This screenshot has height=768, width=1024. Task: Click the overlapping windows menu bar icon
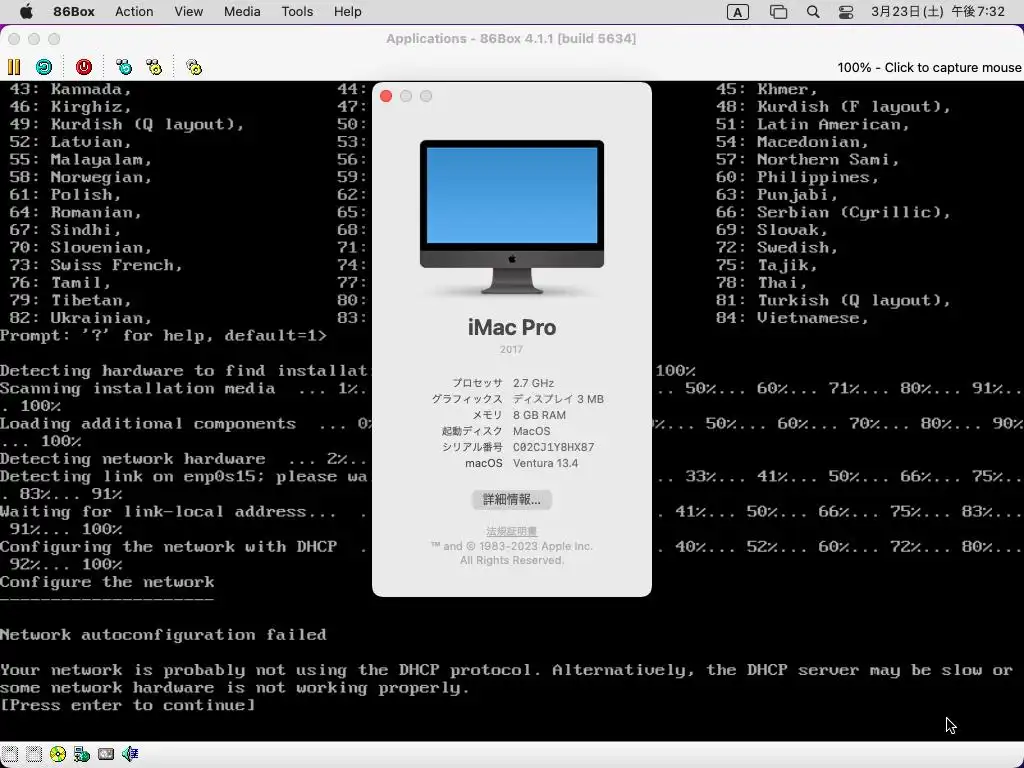pos(778,12)
